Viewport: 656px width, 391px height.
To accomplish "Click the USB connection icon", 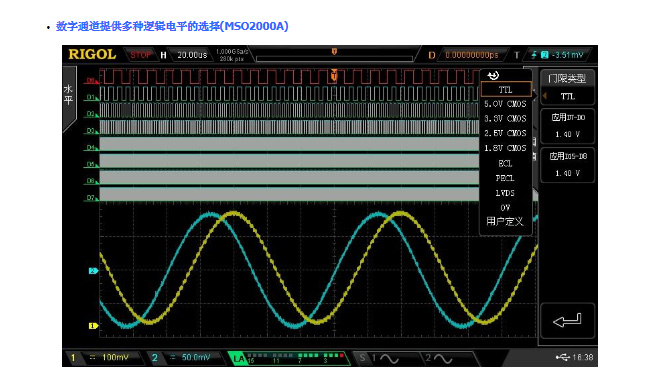I will tap(563, 358).
